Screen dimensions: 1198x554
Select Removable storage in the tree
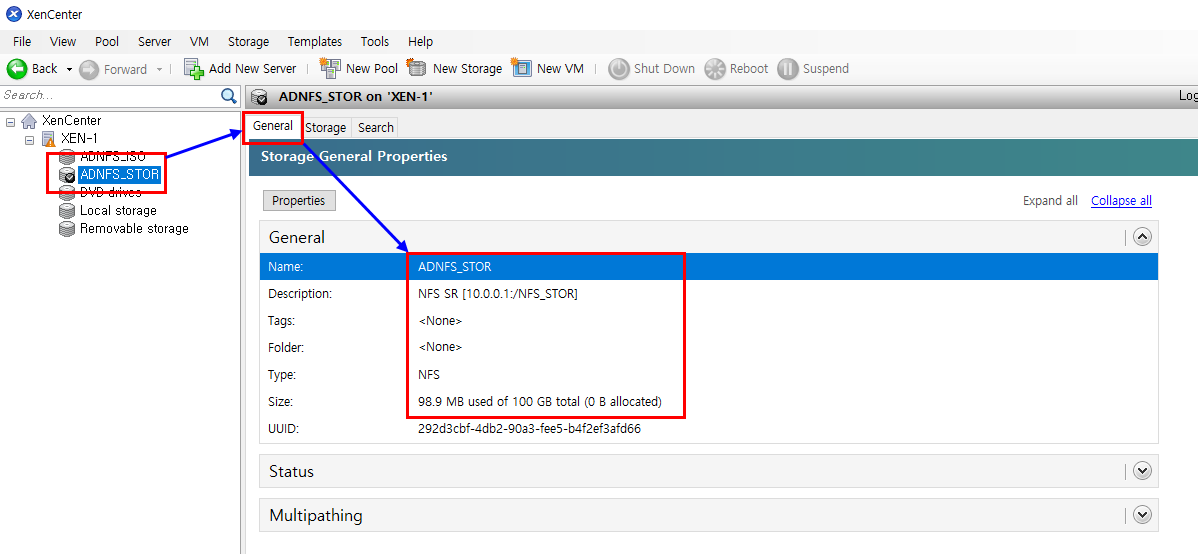pyautogui.click(x=134, y=228)
